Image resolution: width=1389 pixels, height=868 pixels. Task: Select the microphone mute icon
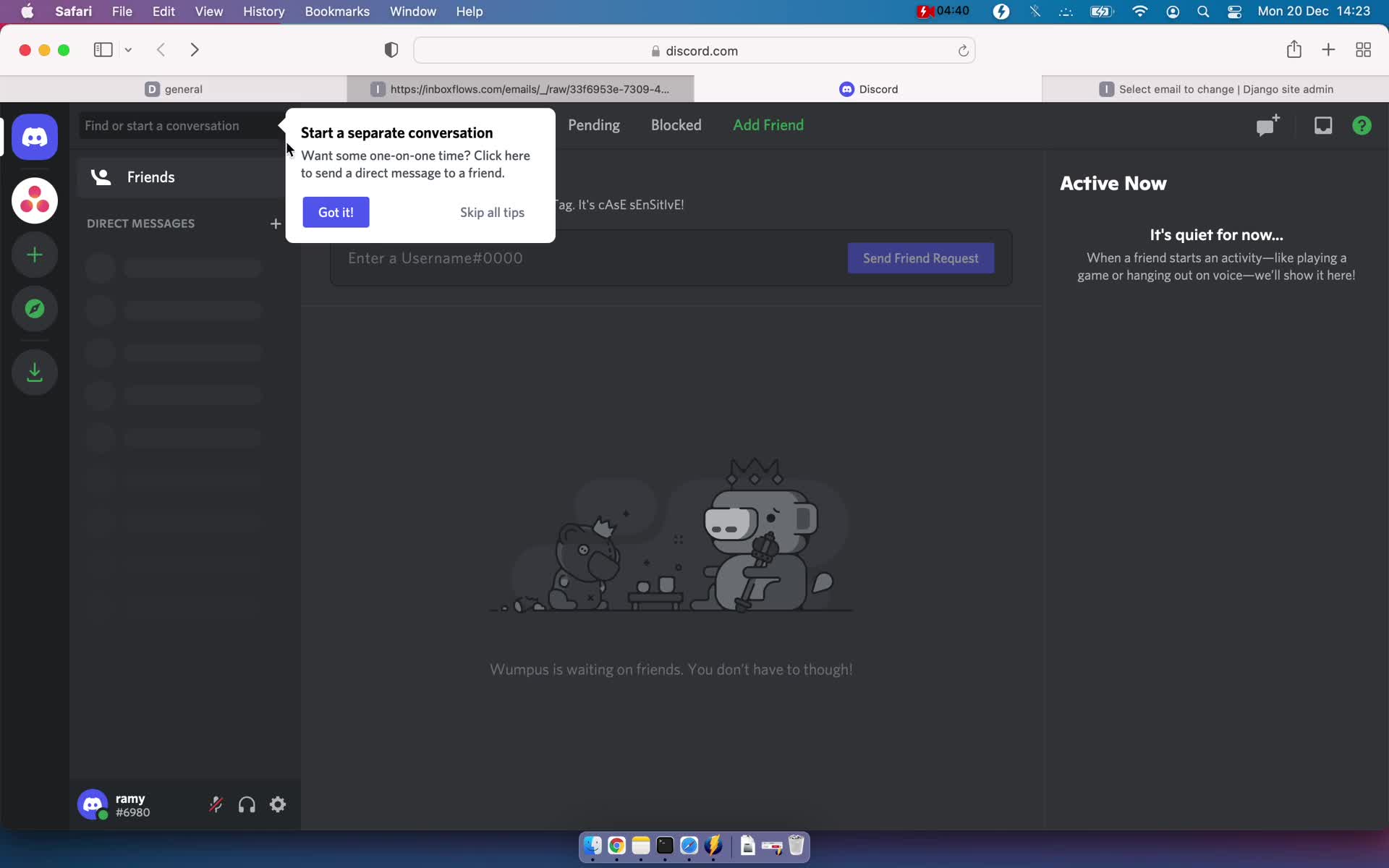pyautogui.click(x=215, y=805)
